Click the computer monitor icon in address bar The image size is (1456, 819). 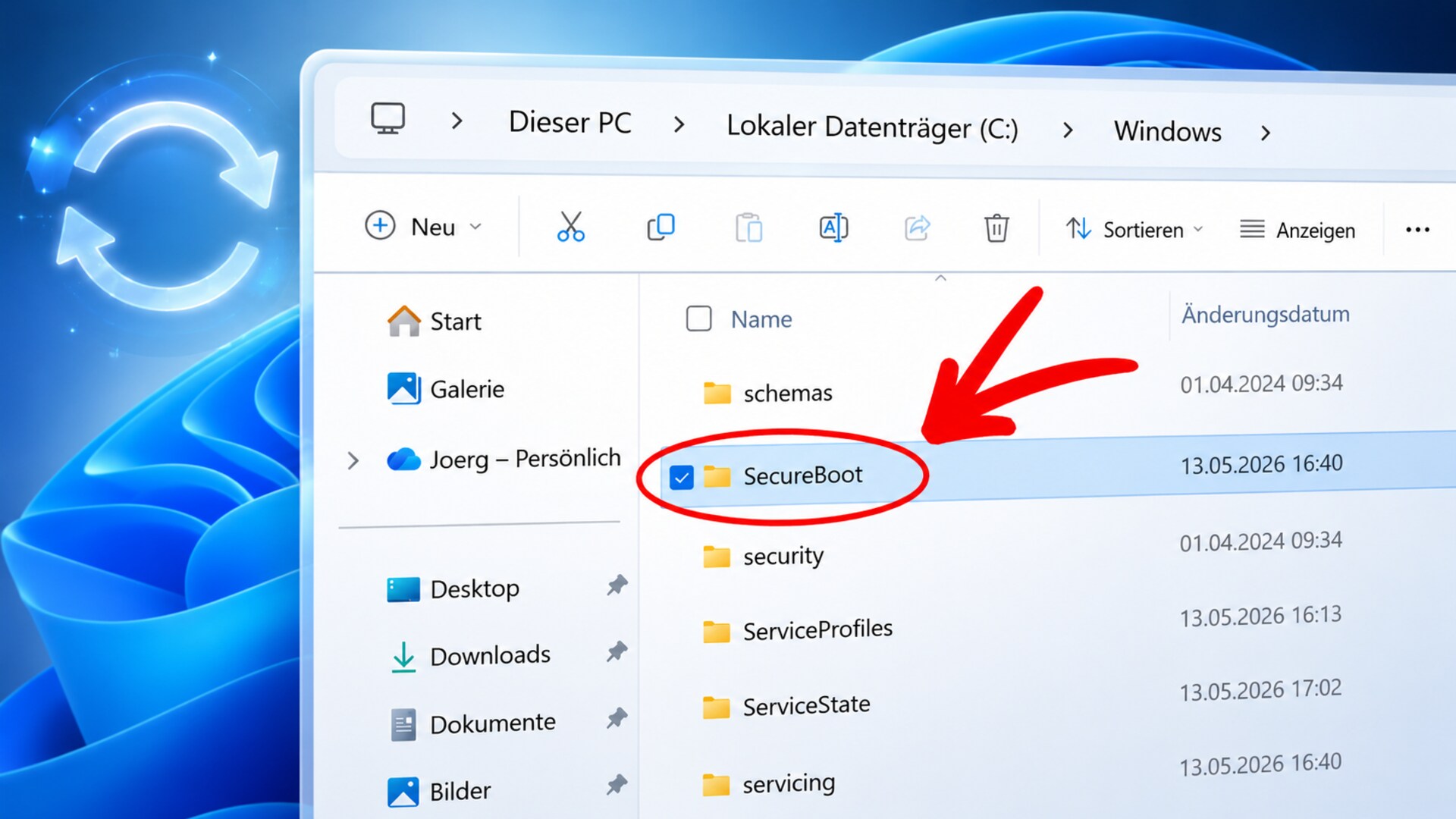click(388, 119)
